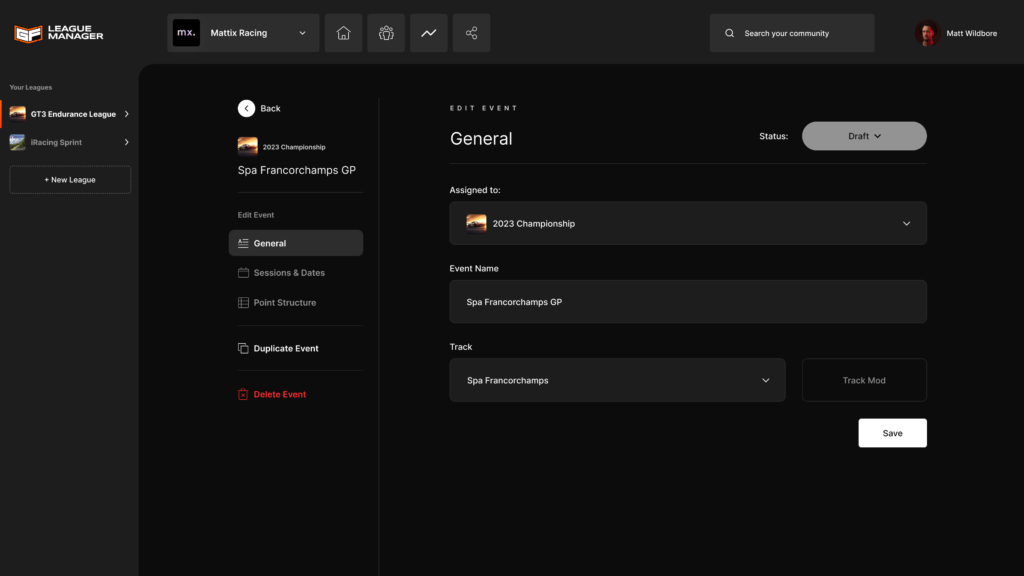
Task: Click the share icon in top bar
Action: (471, 33)
